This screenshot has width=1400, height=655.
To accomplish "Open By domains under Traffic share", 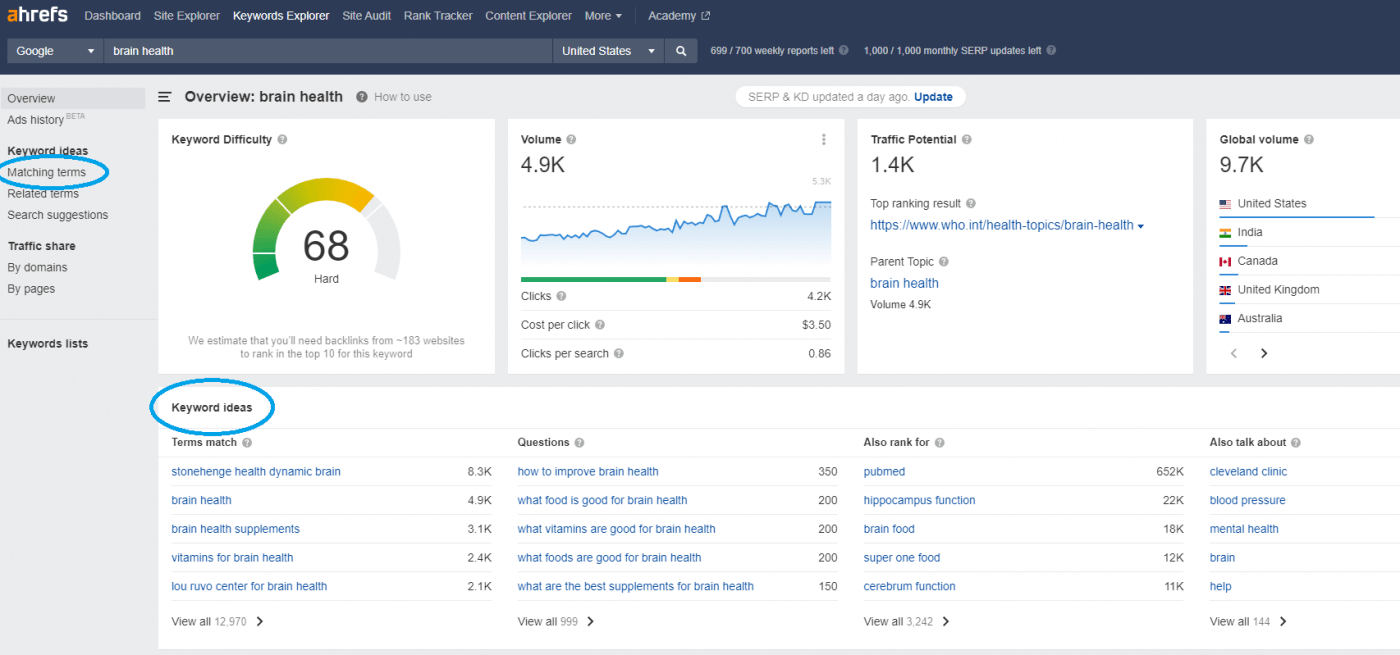I will tap(37, 268).
